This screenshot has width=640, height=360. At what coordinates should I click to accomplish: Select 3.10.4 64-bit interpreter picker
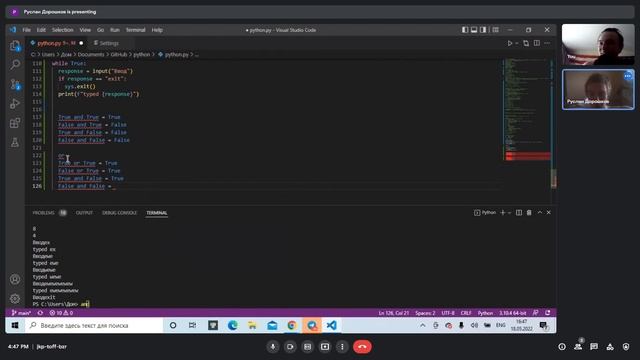[x=513, y=313]
